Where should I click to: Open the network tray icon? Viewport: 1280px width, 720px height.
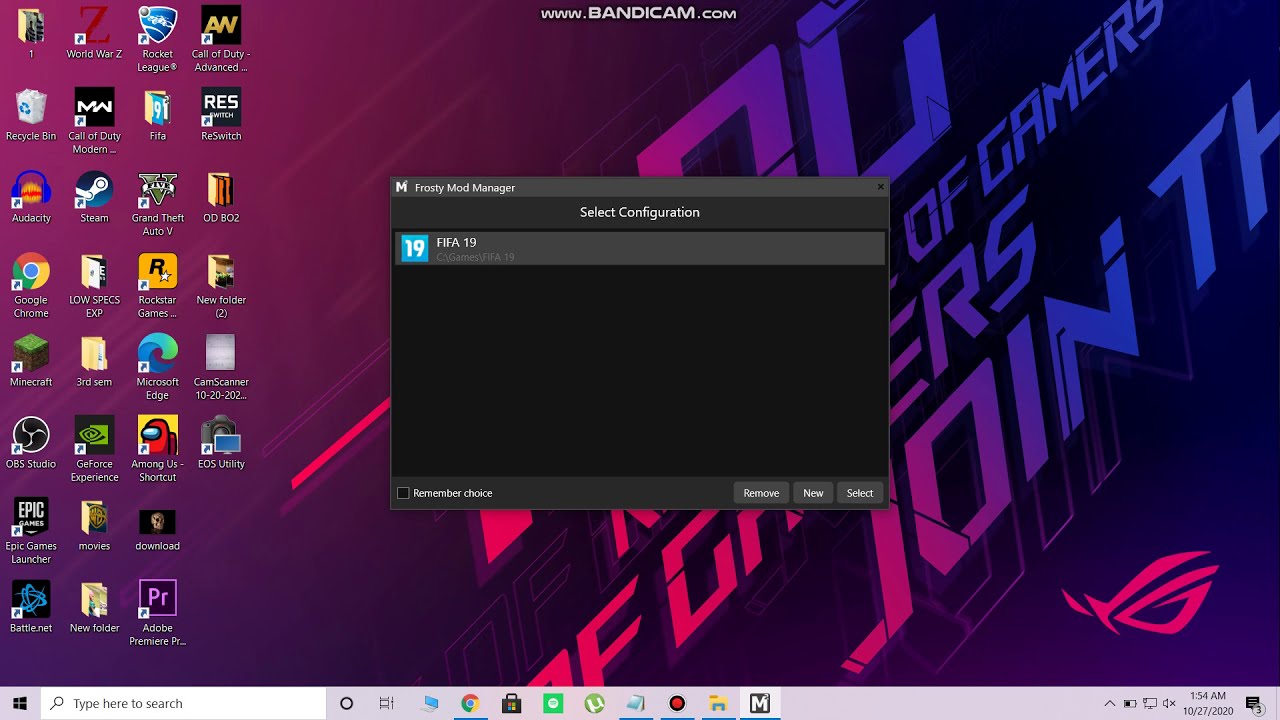point(1150,703)
